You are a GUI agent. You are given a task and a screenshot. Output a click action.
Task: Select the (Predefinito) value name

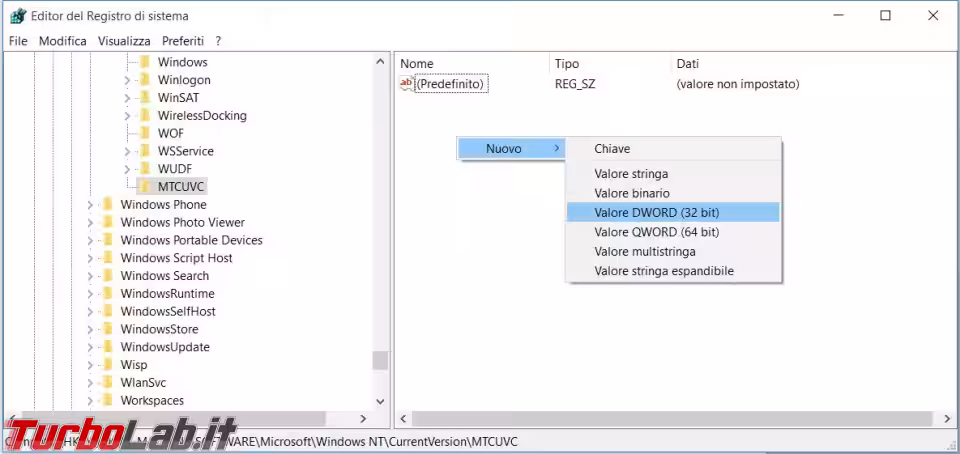tap(451, 84)
